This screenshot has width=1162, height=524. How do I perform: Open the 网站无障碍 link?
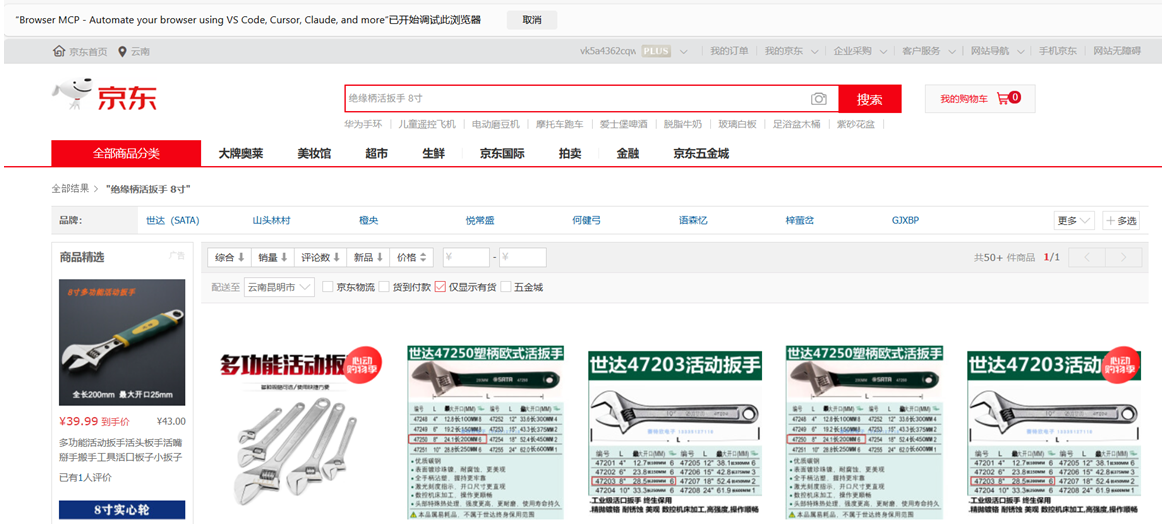tap(1116, 51)
